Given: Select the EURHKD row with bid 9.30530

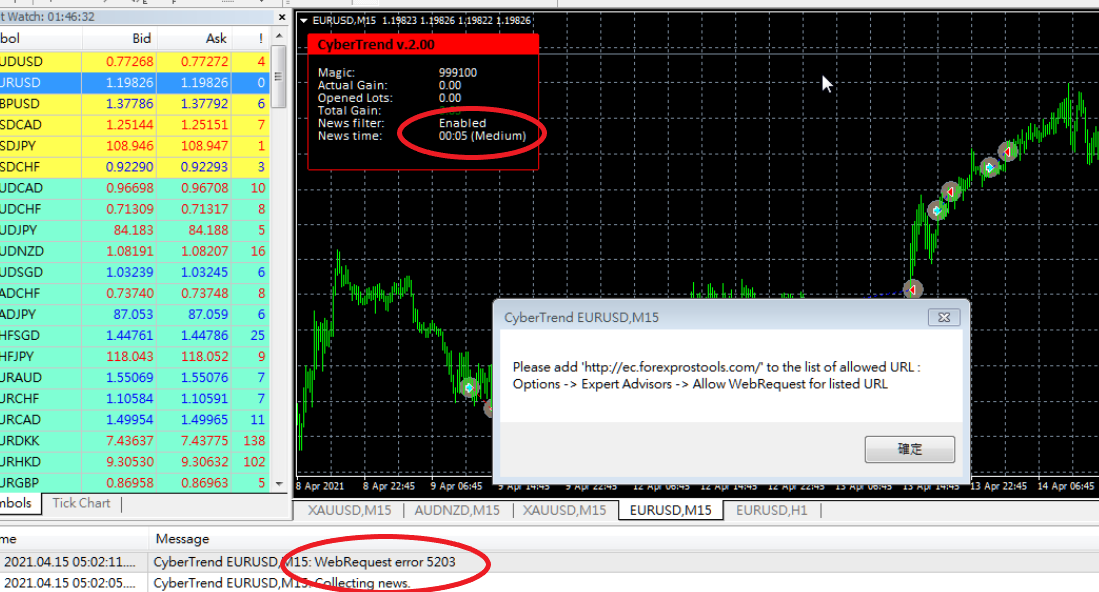Looking at the screenshot, I should click(x=135, y=461).
